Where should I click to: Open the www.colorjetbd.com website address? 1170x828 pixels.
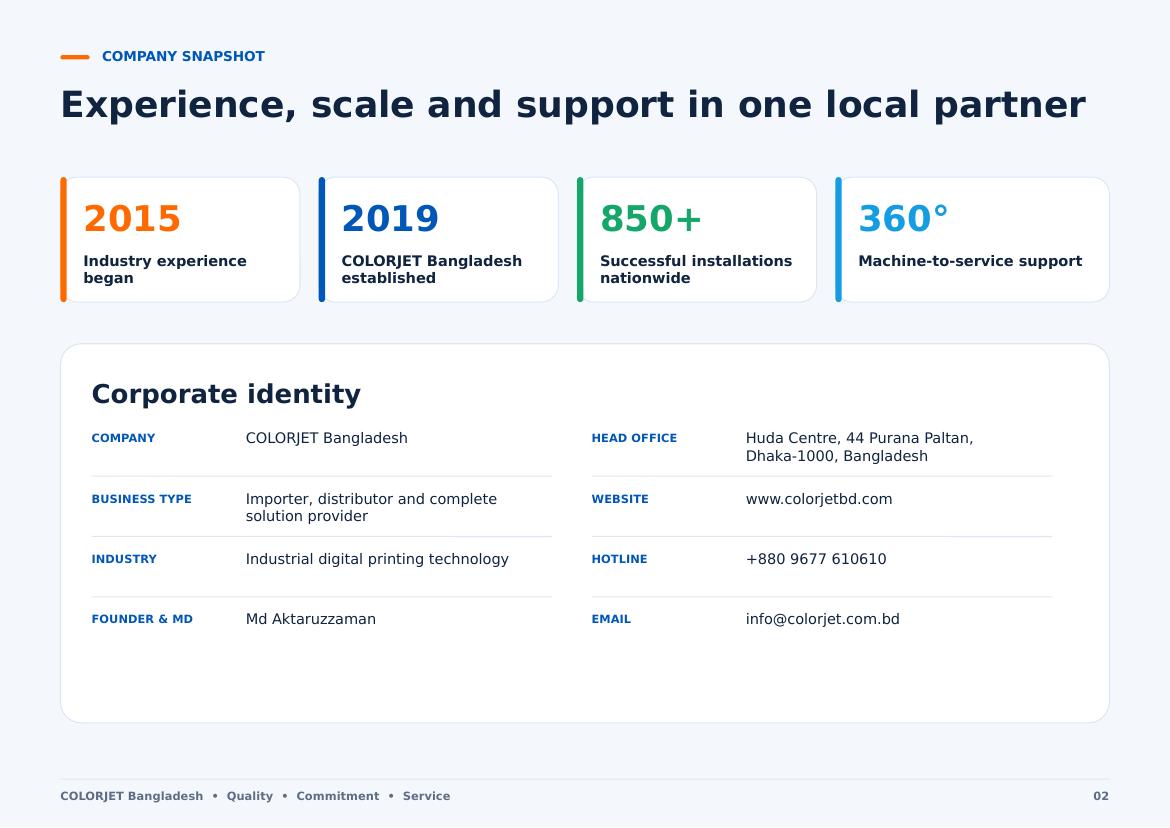819,499
